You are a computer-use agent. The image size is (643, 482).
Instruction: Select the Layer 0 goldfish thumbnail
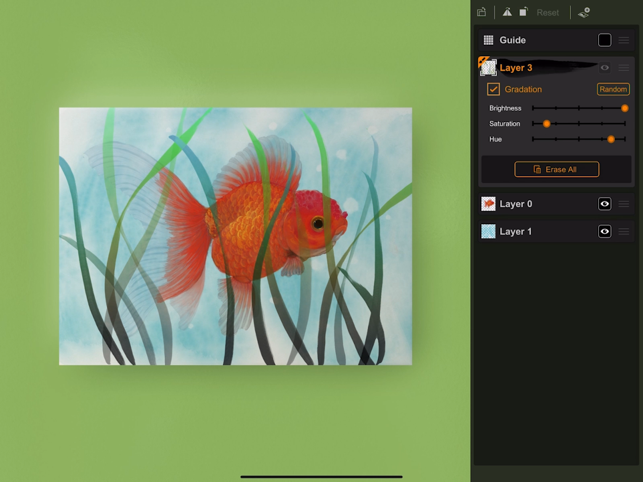point(488,204)
